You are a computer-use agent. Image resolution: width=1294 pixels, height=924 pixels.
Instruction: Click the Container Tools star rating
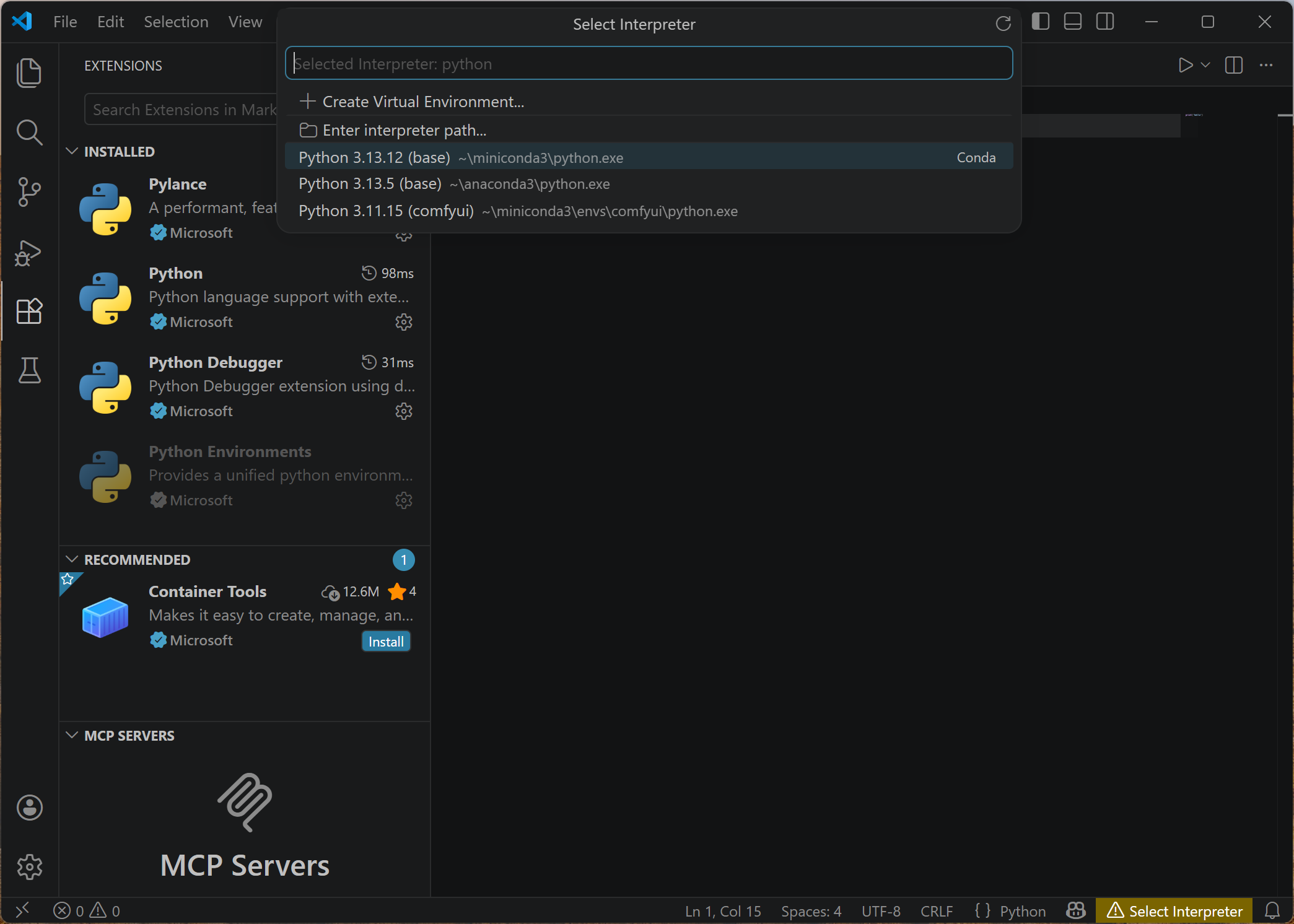[x=402, y=592]
